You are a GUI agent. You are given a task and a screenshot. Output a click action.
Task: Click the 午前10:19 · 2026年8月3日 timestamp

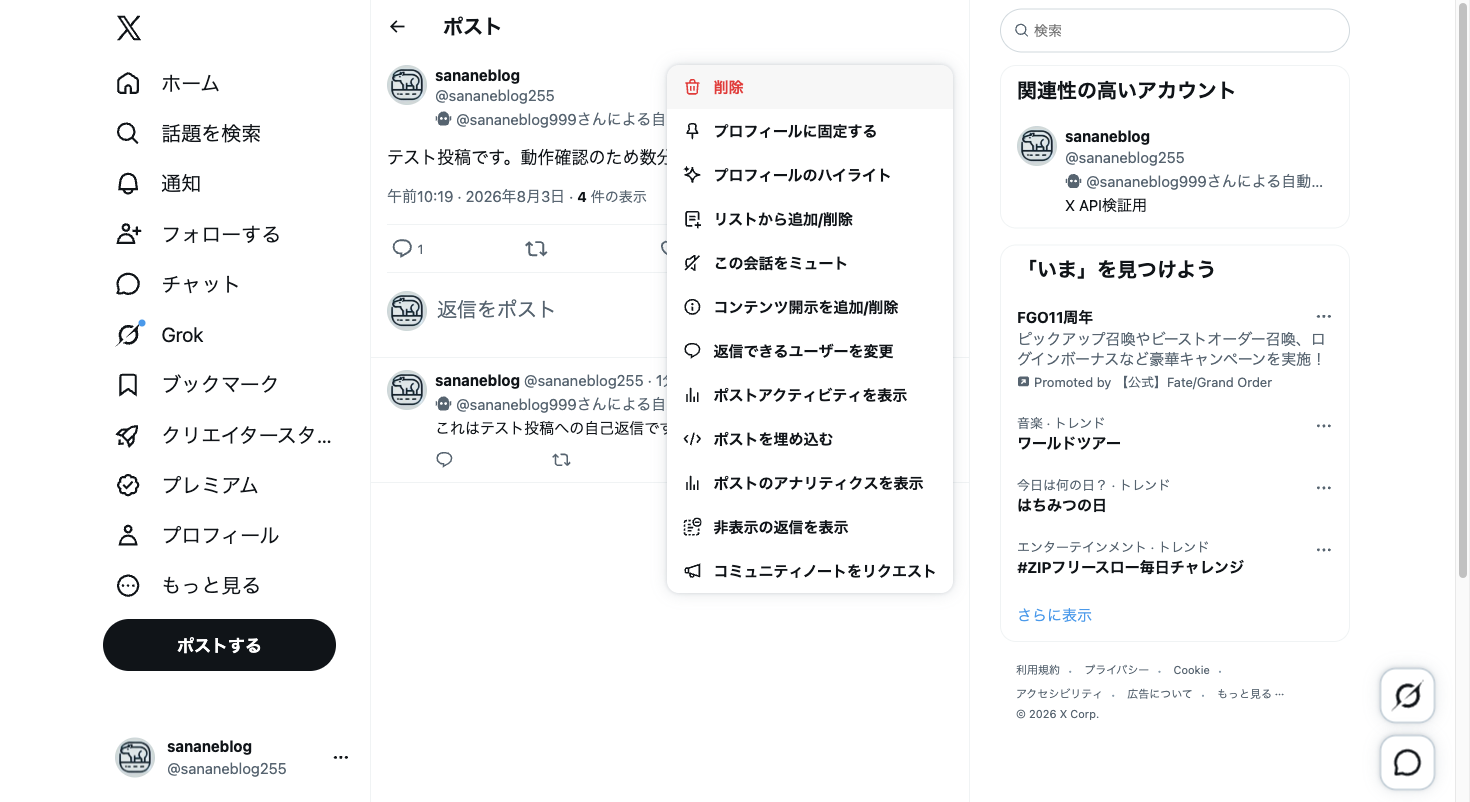tap(476, 197)
